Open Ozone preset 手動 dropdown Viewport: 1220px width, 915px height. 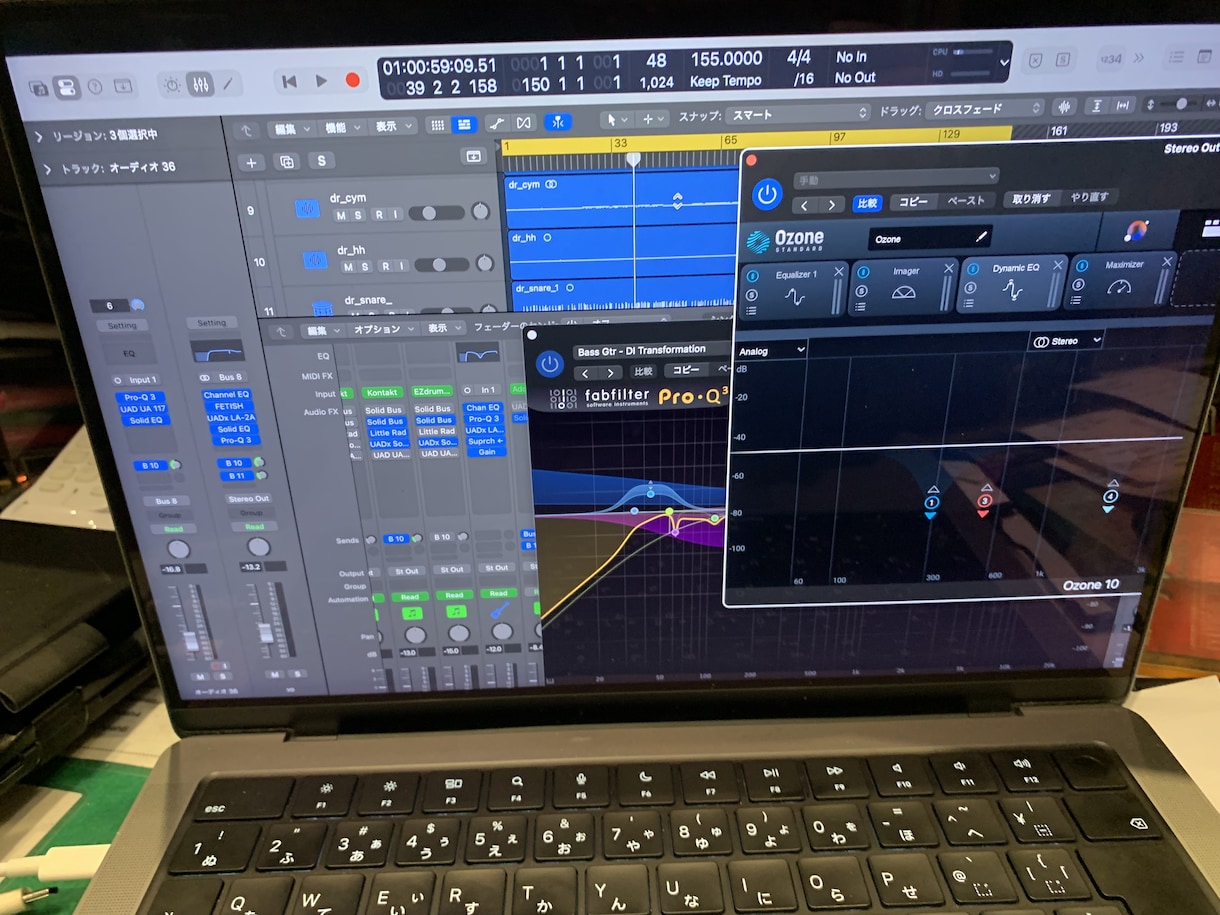point(896,179)
